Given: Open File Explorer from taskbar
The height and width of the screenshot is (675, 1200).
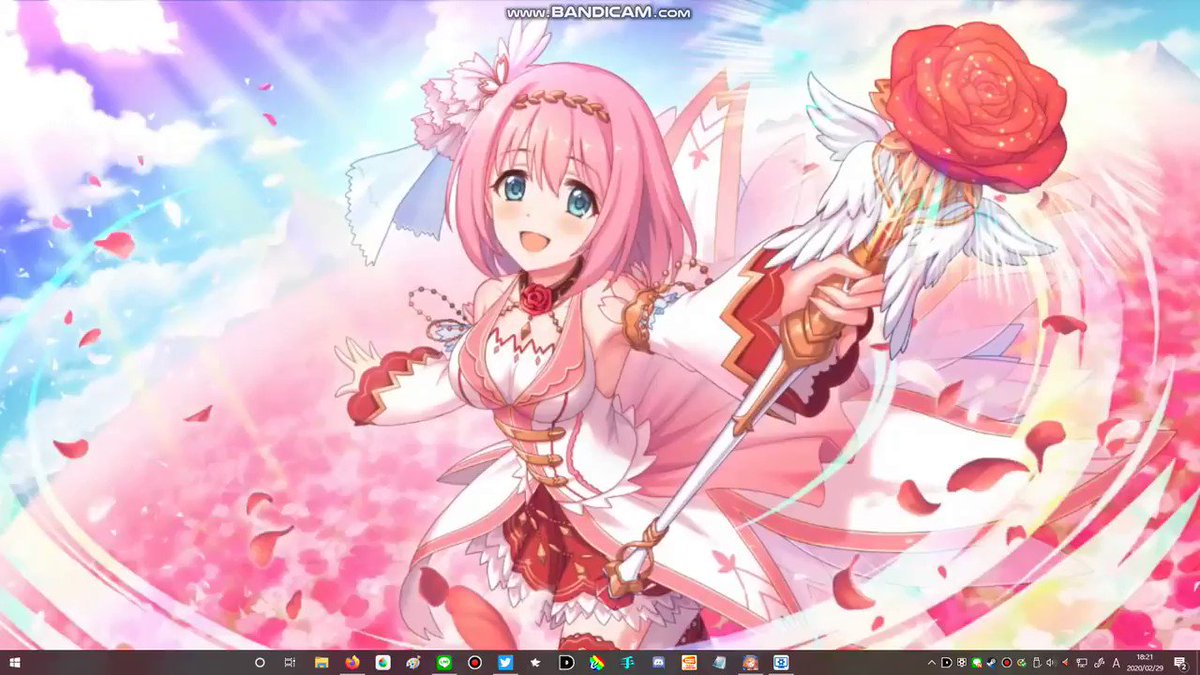Looking at the screenshot, I should pyautogui.click(x=322, y=662).
